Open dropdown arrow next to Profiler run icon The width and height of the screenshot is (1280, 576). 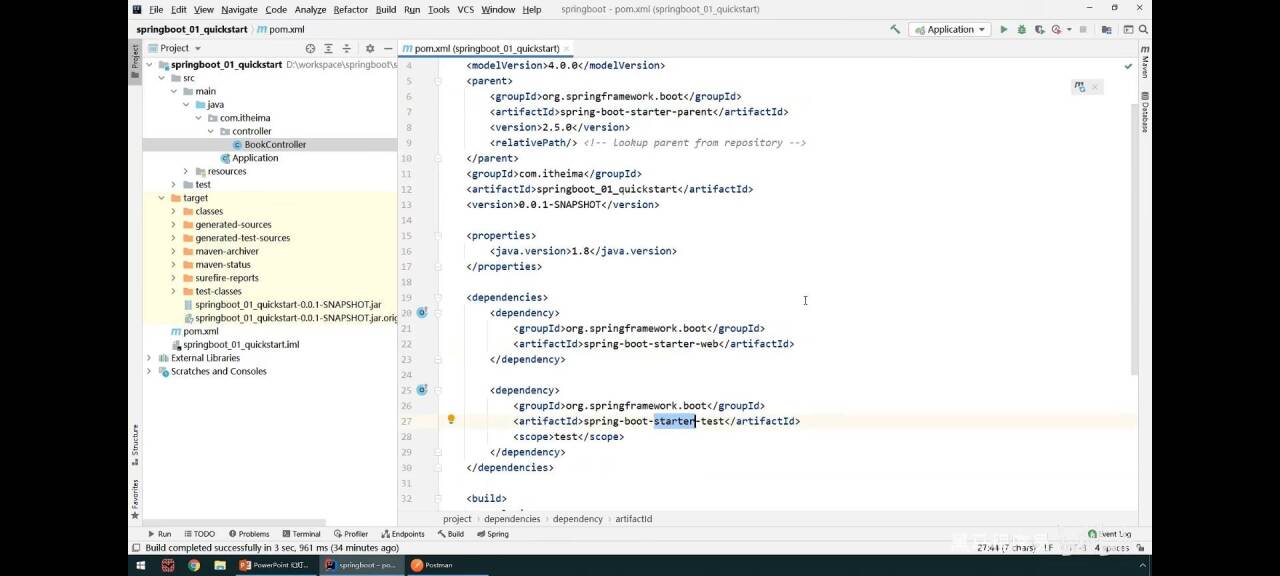(1067, 30)
